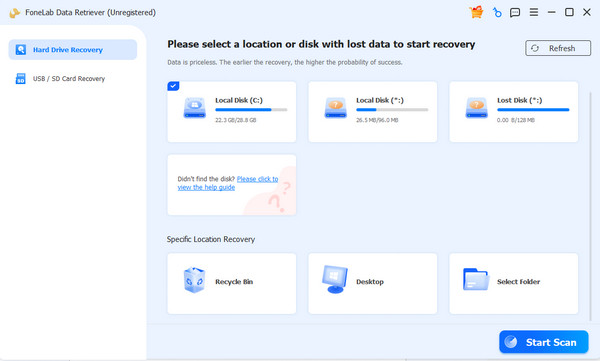Viewport: 600px width, 361px height.
Task: Click the Desktop monitor icon
Action: [x=335, y=279]
